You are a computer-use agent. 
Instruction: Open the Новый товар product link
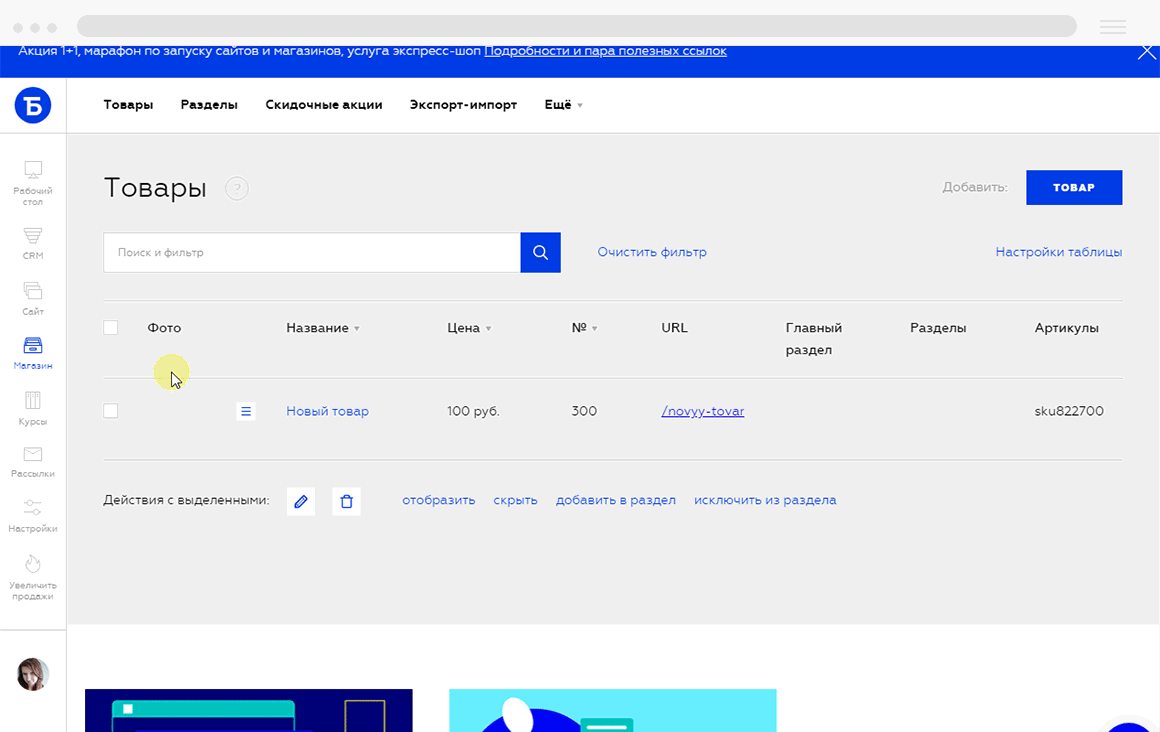327,411
